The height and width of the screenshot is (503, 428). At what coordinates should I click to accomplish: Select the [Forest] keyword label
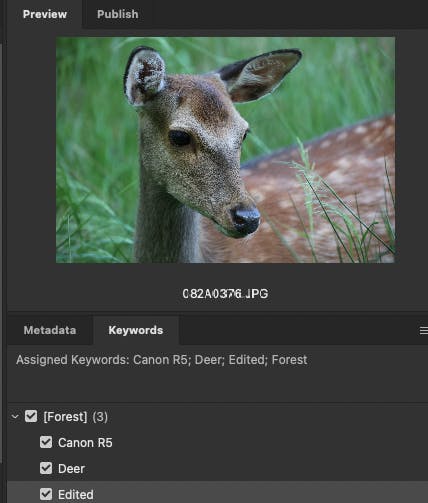[x=65, y=417]
